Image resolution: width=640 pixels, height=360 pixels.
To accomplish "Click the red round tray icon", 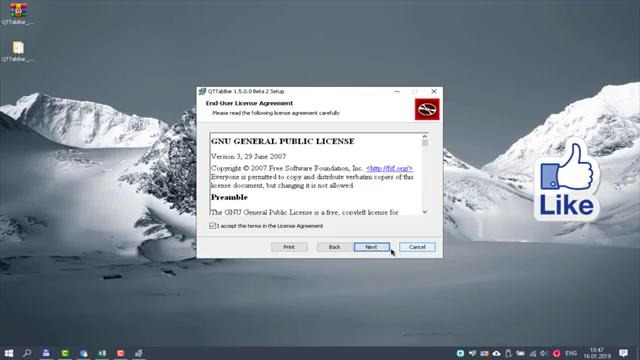I will click(556, 353).
